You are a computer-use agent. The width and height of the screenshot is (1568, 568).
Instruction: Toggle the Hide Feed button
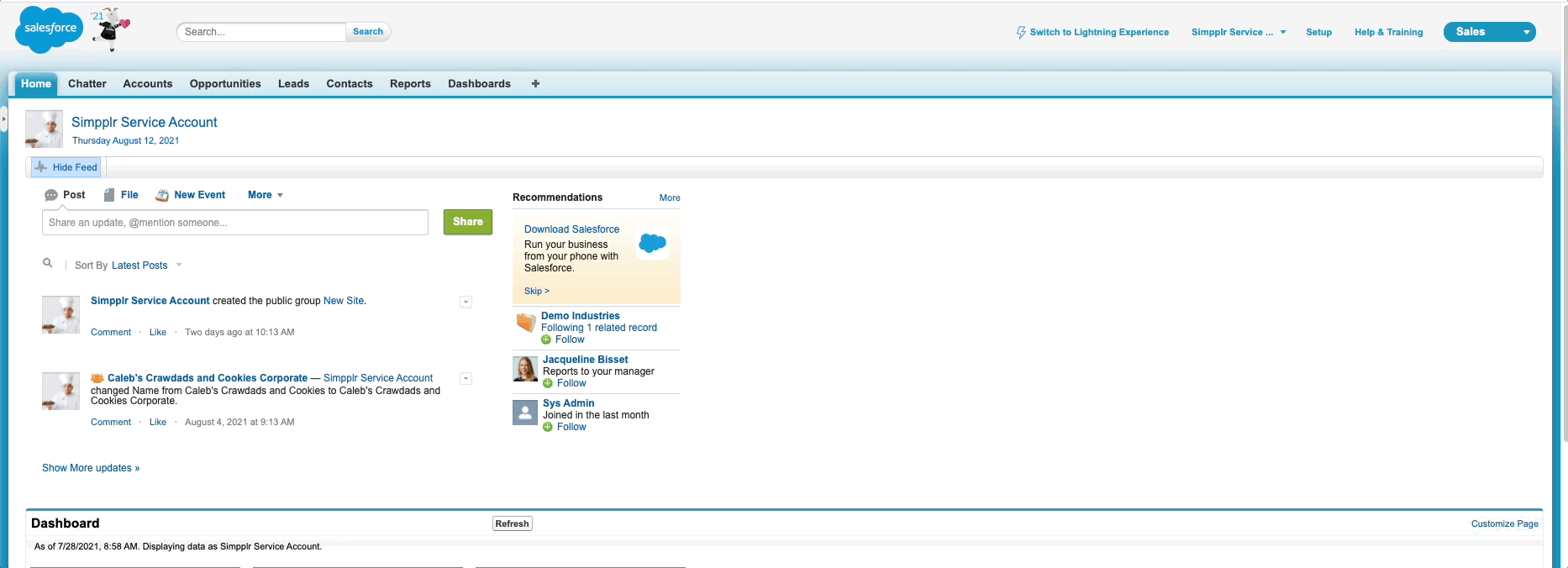[66, 167]
